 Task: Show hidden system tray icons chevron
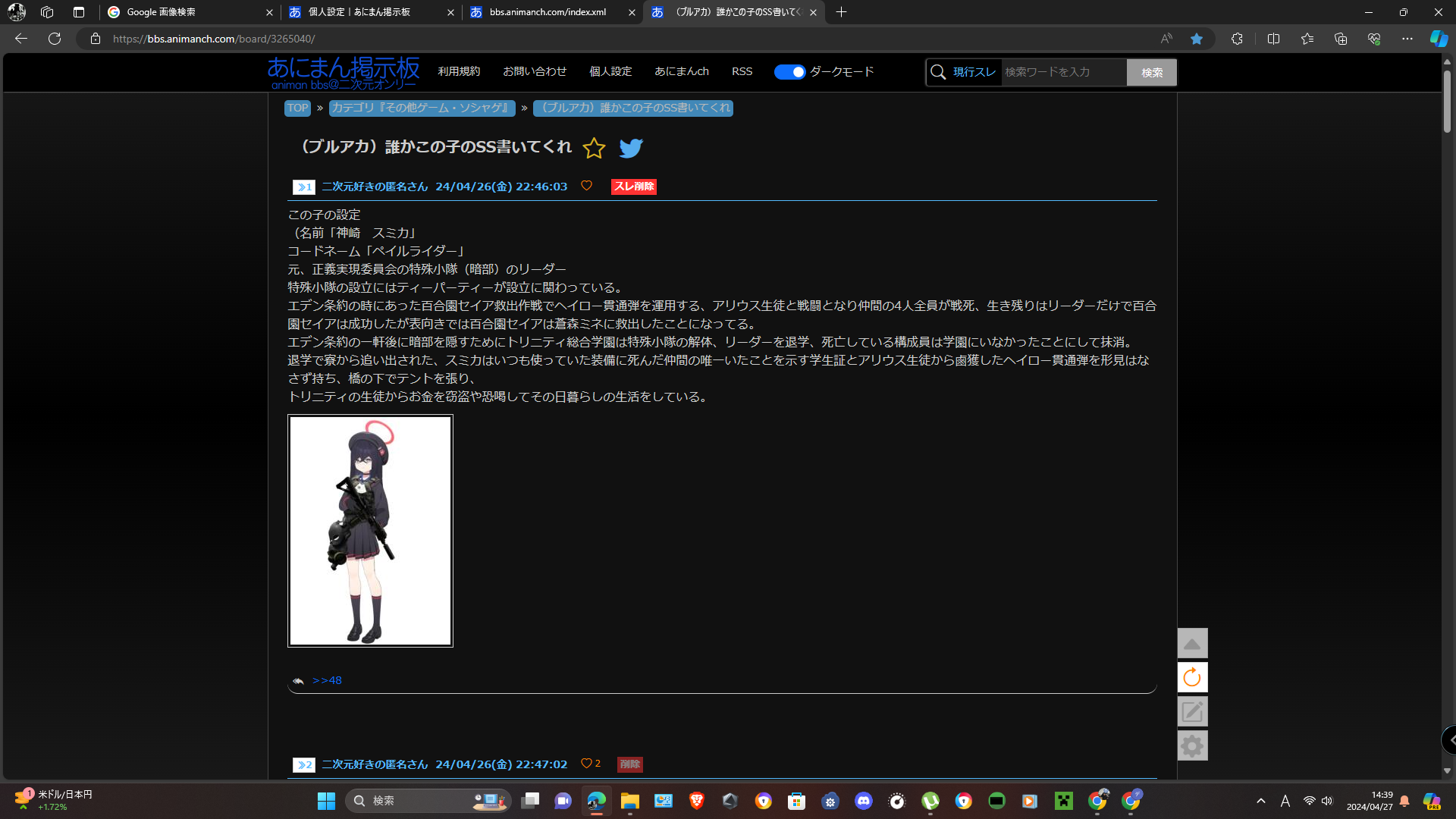click(x=1260, y=801)
